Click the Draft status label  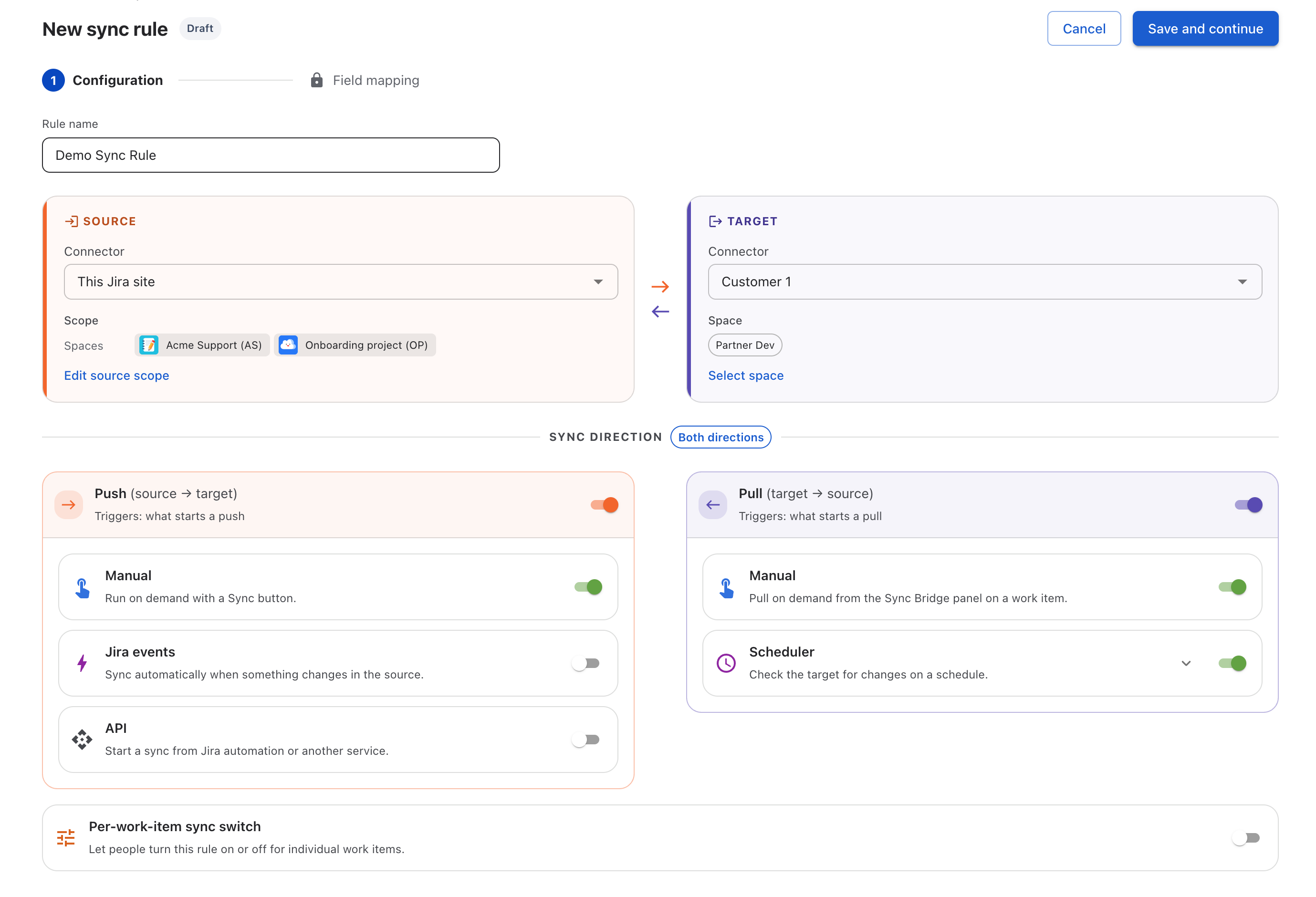point(200,28)
